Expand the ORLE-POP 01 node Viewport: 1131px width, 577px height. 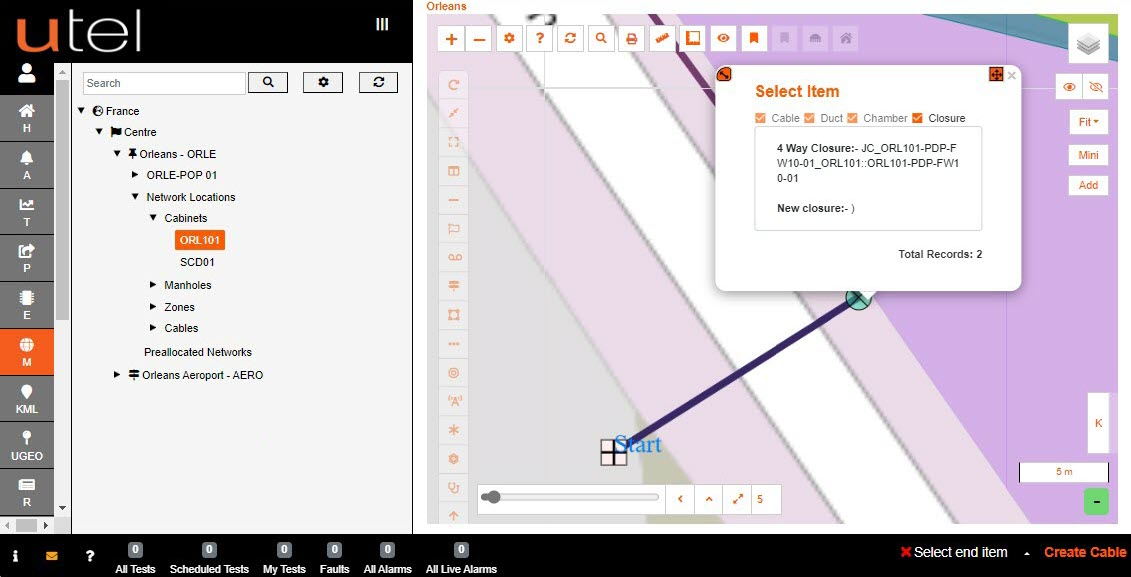[135, 175]
